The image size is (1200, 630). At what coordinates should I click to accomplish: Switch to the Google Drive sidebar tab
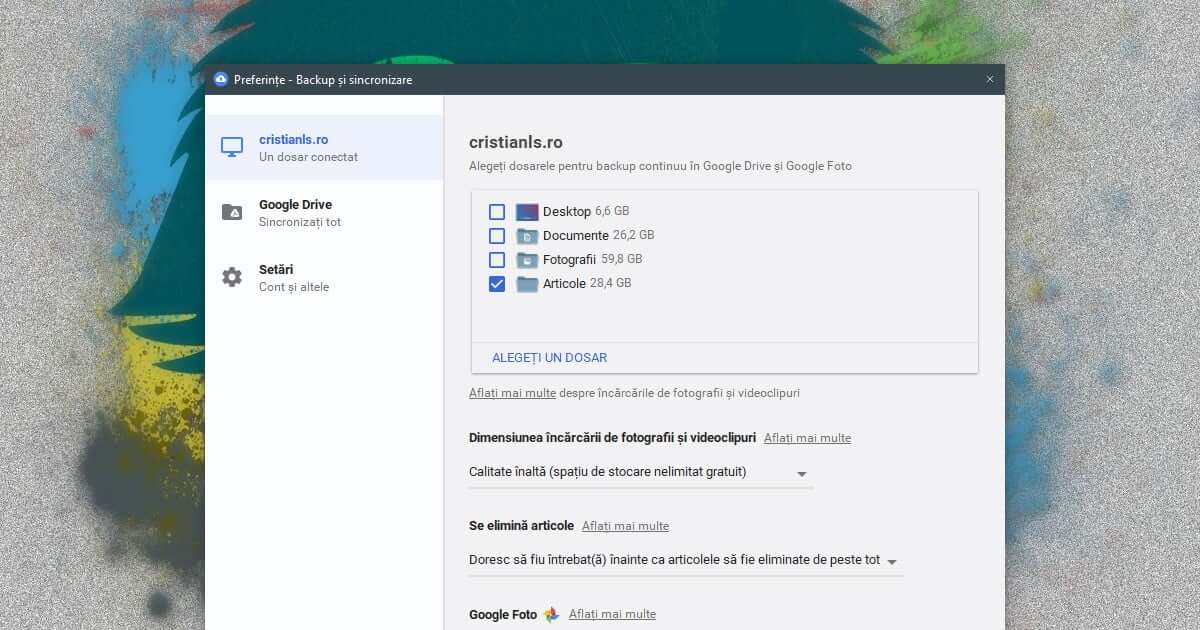pyautogui.click(x=324, y=213)
